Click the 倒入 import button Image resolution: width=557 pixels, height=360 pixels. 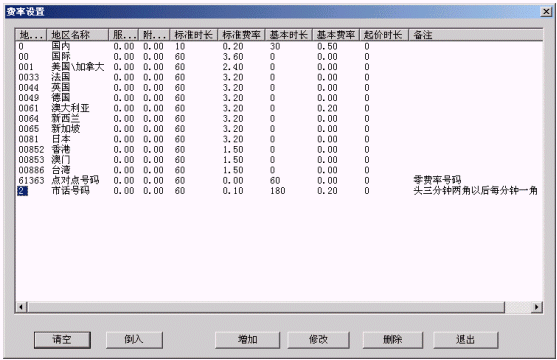tap(134, 340)
